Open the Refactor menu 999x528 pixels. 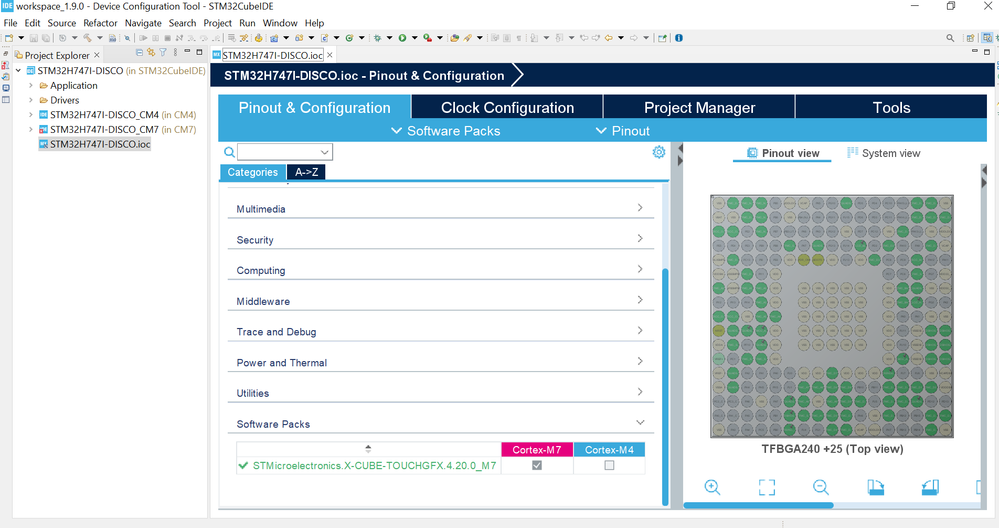coord(100,23)
